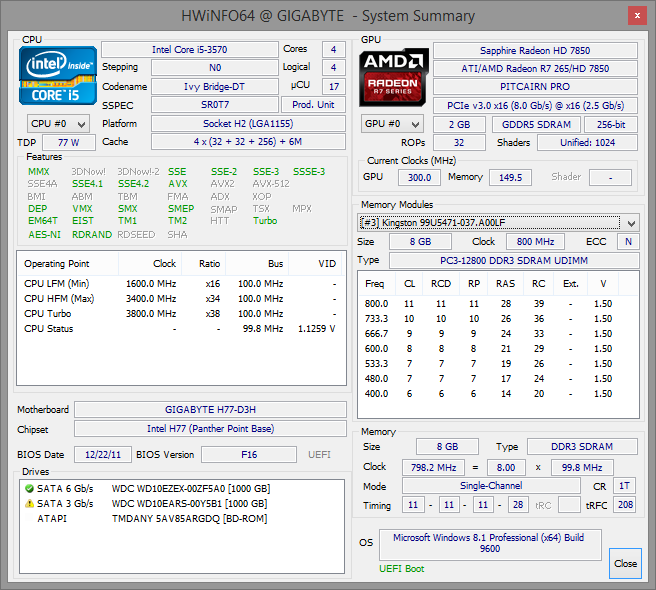This screenshot has width=656, height=590.
Task: Click the ATI/AMD Radeon R7 265/HD 7850 field
Action: (x=535, y=69)
